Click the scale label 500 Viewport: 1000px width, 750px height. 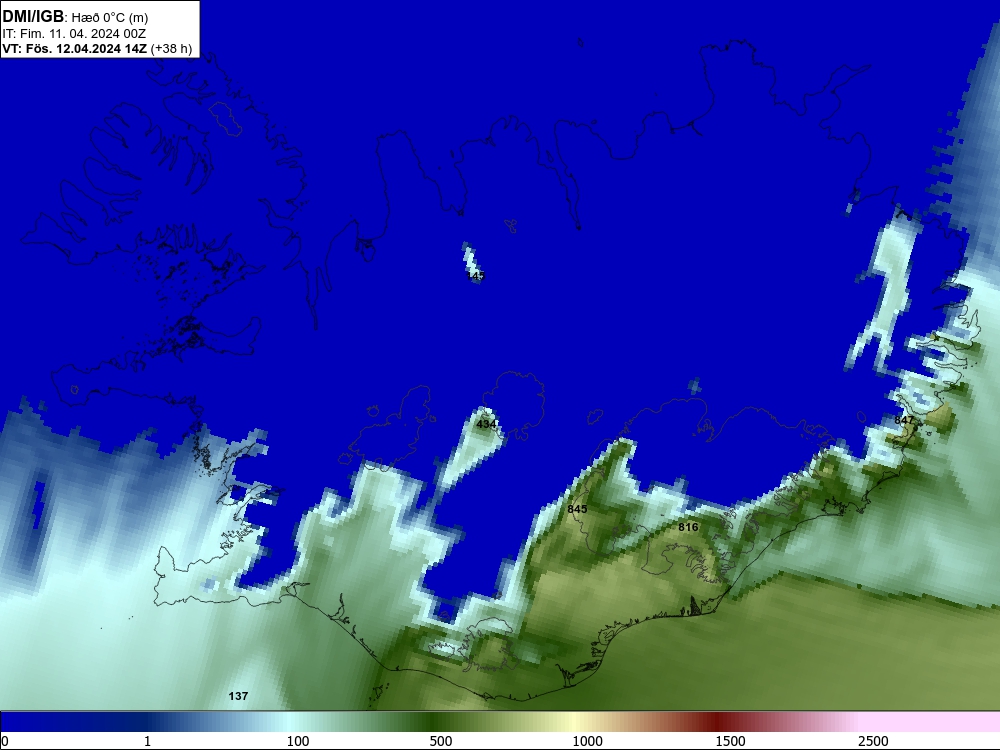[x=441, y=741]
